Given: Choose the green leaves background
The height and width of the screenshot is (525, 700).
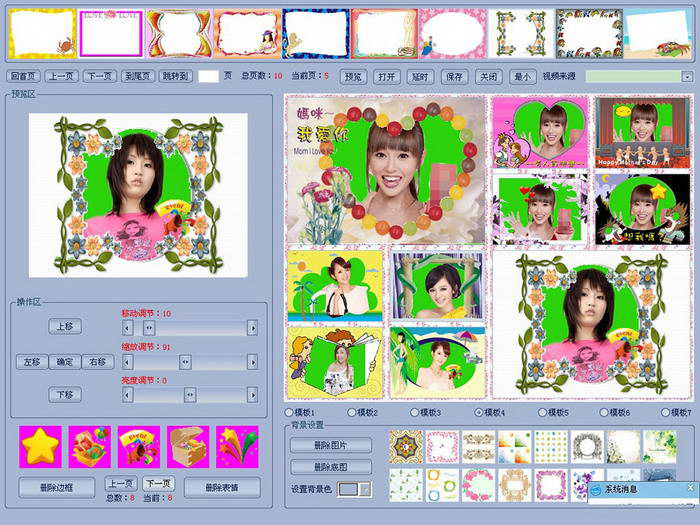Looking at the screenshot, I should (659, 447).
